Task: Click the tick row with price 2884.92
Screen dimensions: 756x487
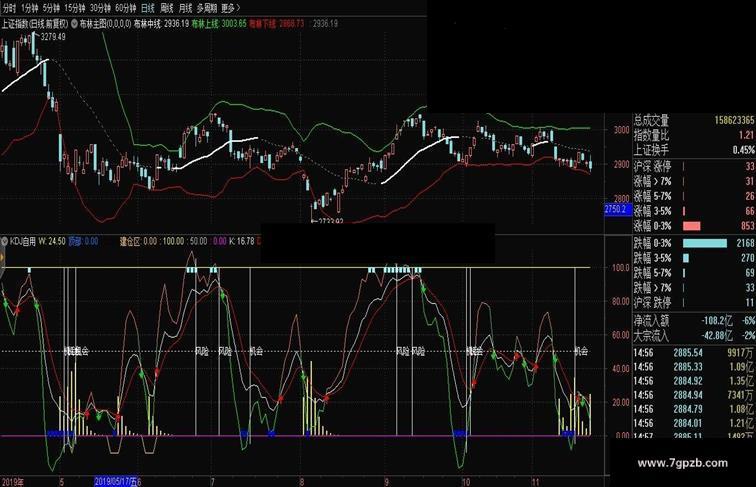Action: (x=694, y=381)
